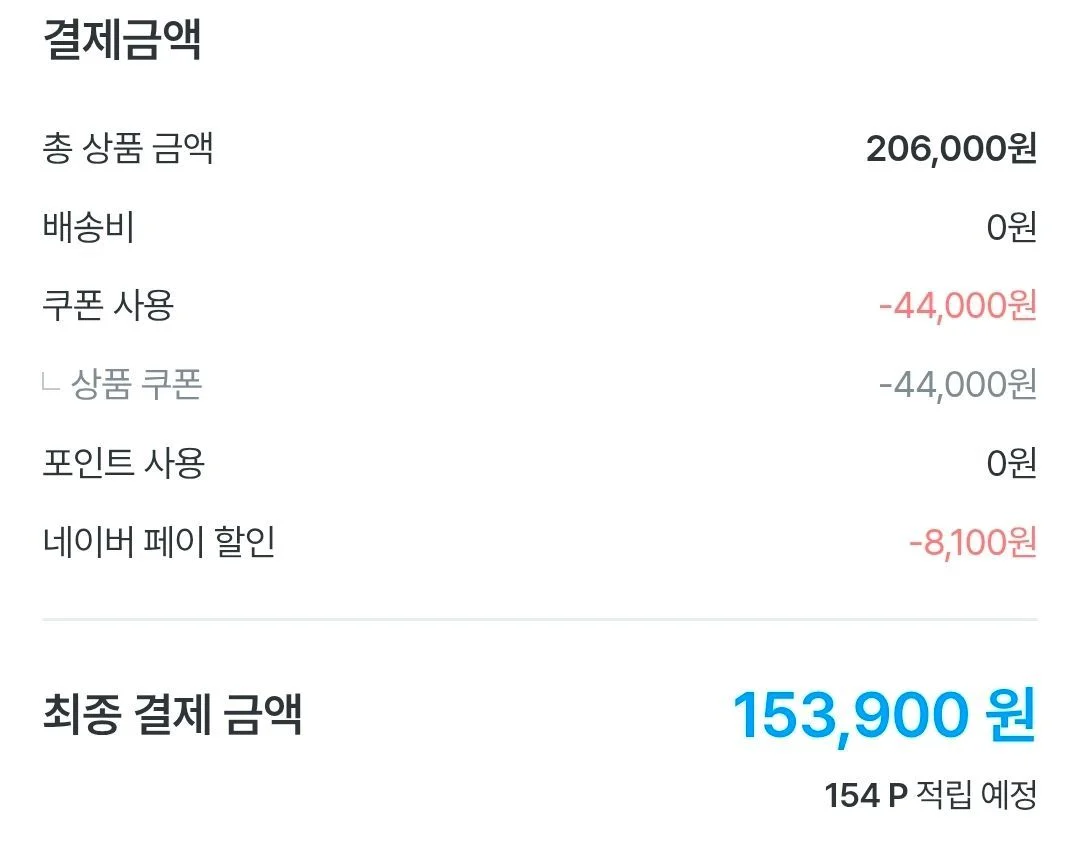Click the gray -44,000원 product coupon value

coord(958,384)
